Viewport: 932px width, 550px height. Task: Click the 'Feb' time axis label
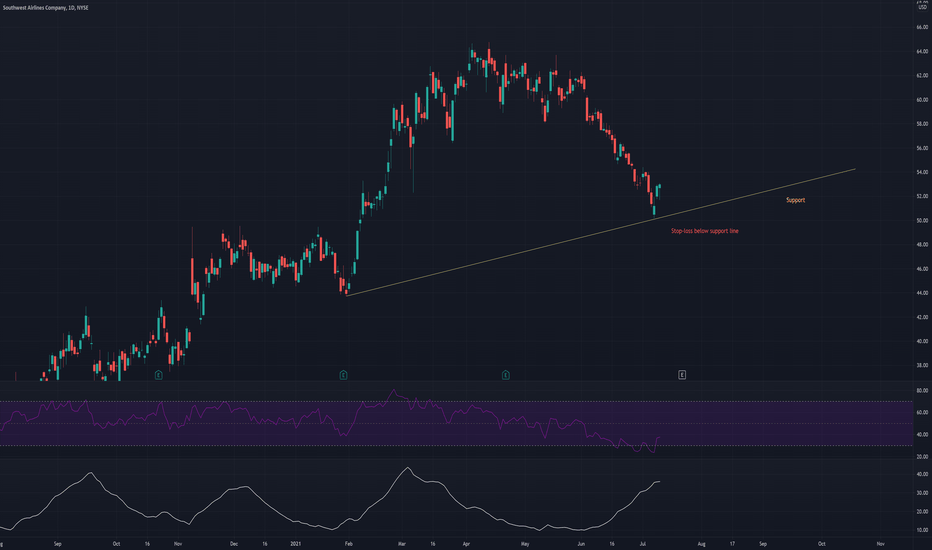coord(349,543)
